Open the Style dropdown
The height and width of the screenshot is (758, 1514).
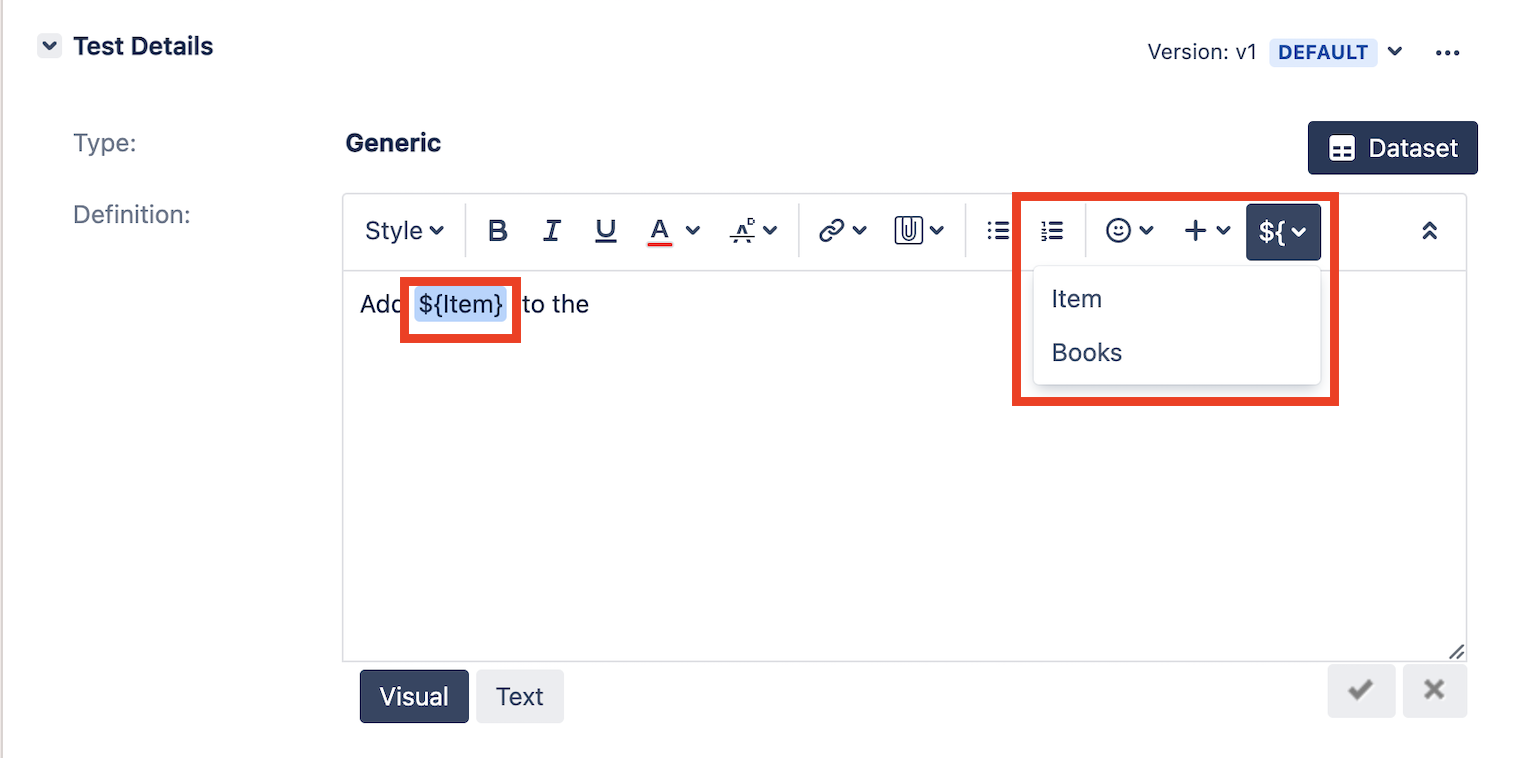404,231
